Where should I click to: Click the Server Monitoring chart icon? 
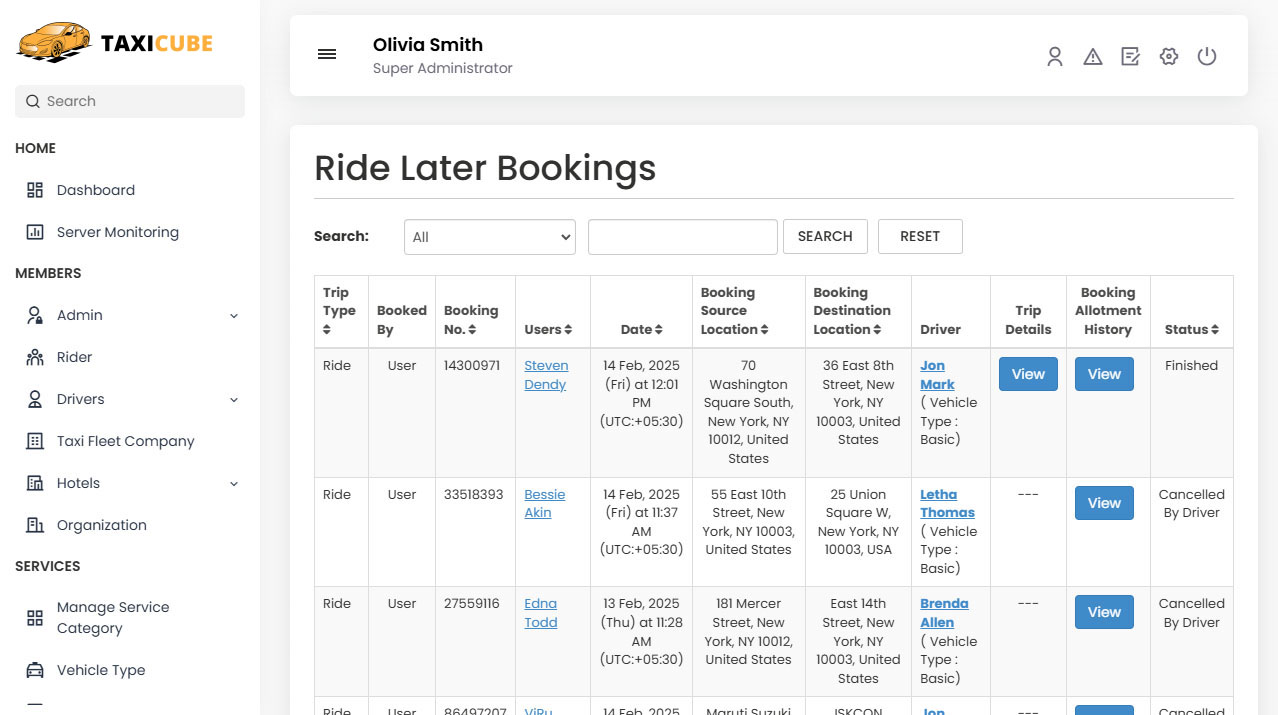pos(35,232)
